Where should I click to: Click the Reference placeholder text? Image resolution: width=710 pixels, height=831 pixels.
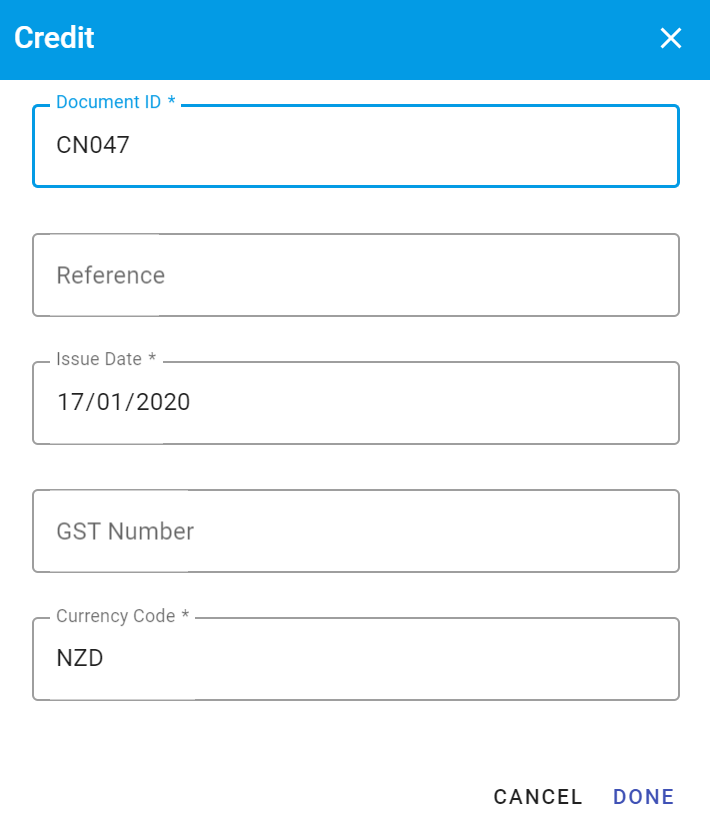click(110, 275)
